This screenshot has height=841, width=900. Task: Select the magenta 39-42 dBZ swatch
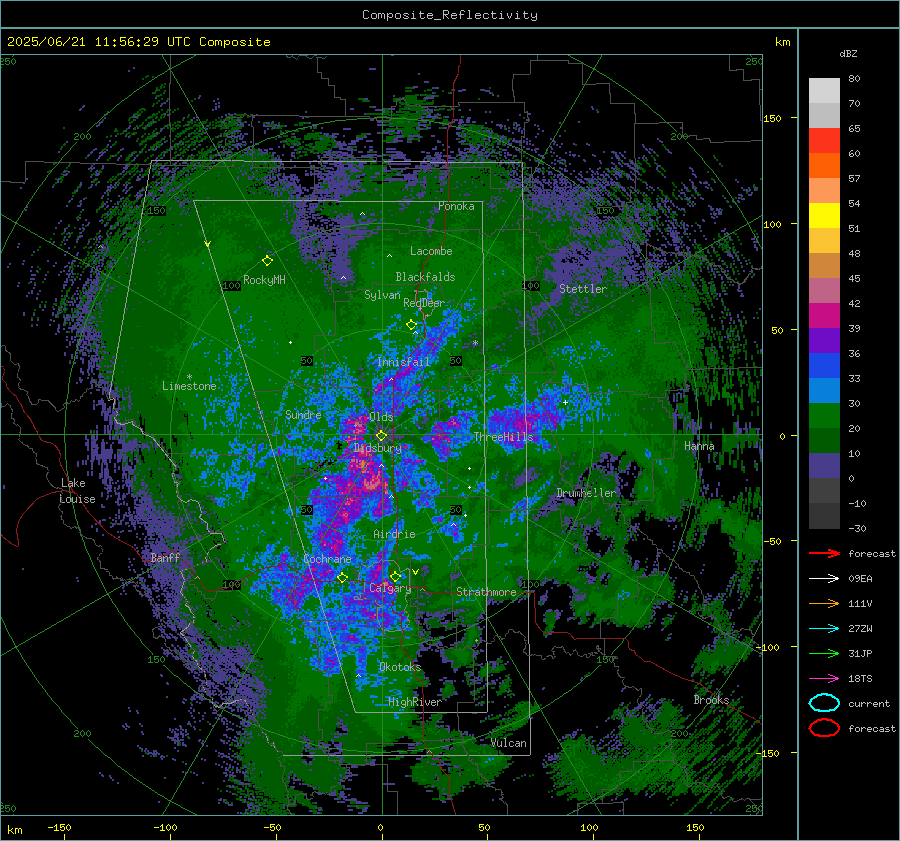(824, 316)
